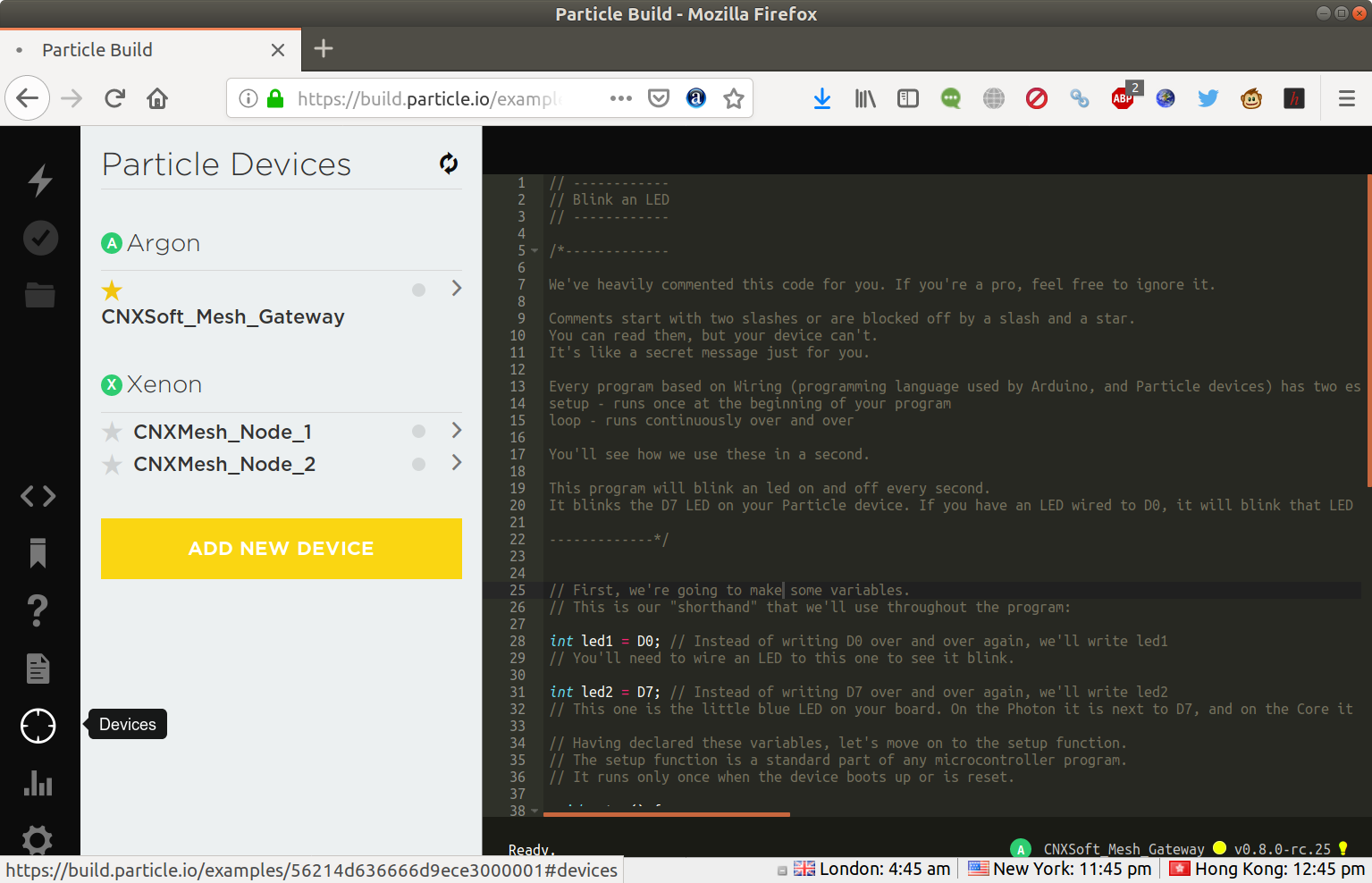
Task: Click CNXMesh_Node_1 status indicator dot
Action: click(418, 431)
